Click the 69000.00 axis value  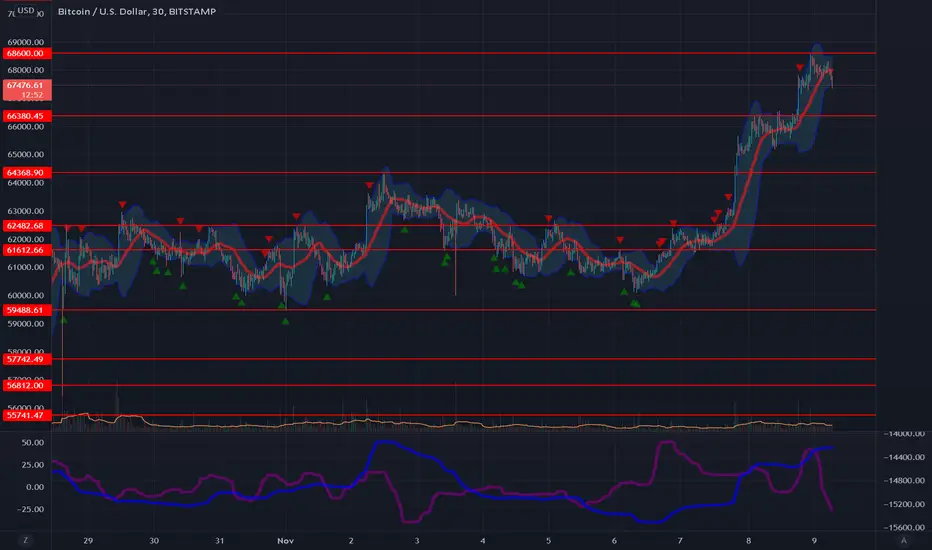(26, 42)
